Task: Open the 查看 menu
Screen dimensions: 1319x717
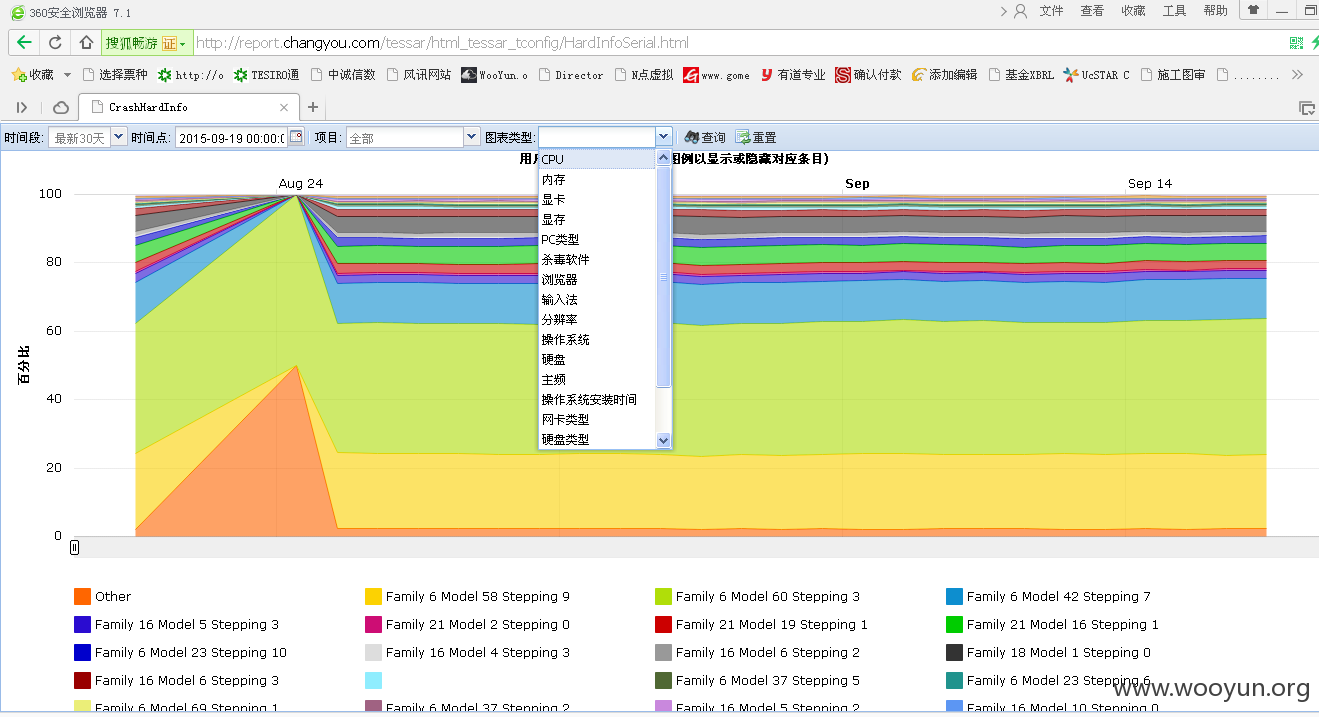Action: coord(1092,11)
